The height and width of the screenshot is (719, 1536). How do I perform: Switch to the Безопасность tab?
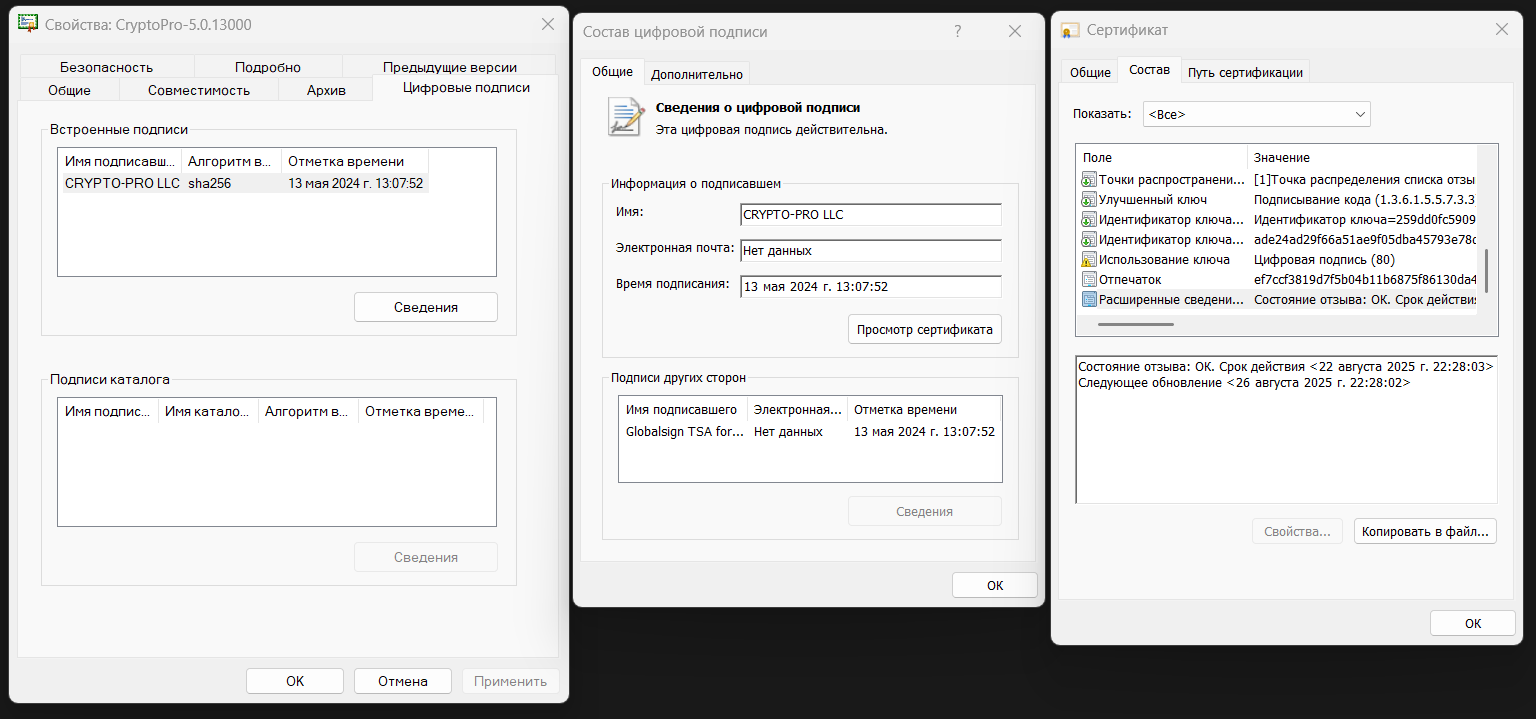pyautogui.click(x=106, y=67)
